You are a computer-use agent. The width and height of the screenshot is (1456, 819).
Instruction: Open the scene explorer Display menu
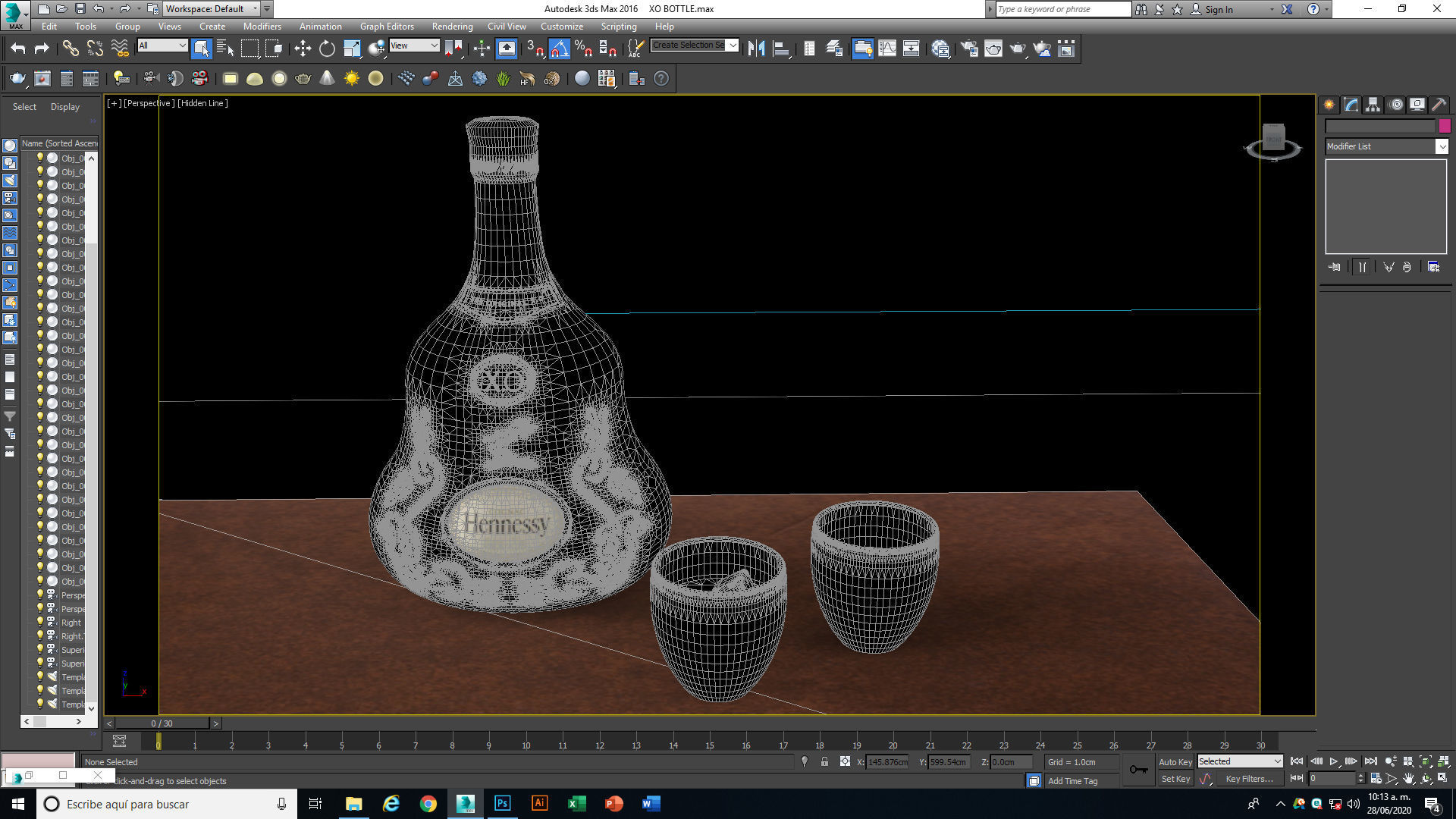[x=64, y=107]
